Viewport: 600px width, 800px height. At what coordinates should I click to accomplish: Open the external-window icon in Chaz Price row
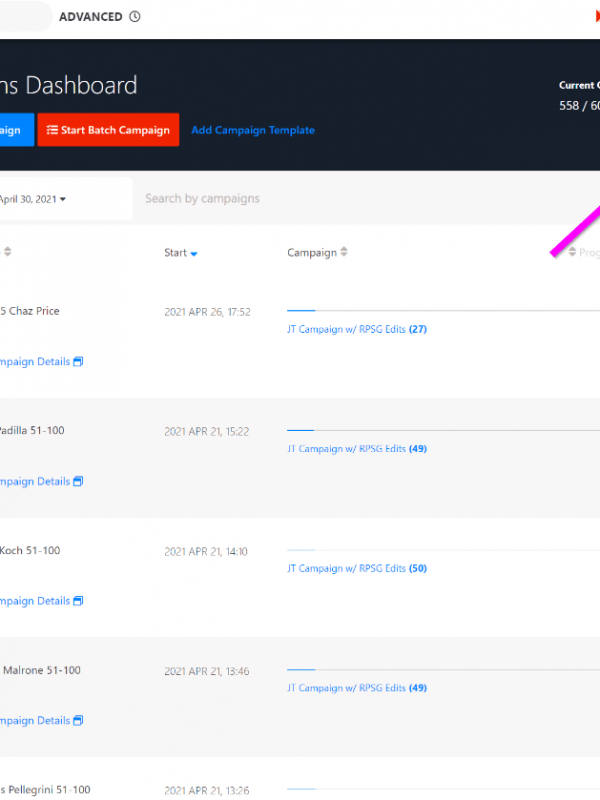(79, 362)
